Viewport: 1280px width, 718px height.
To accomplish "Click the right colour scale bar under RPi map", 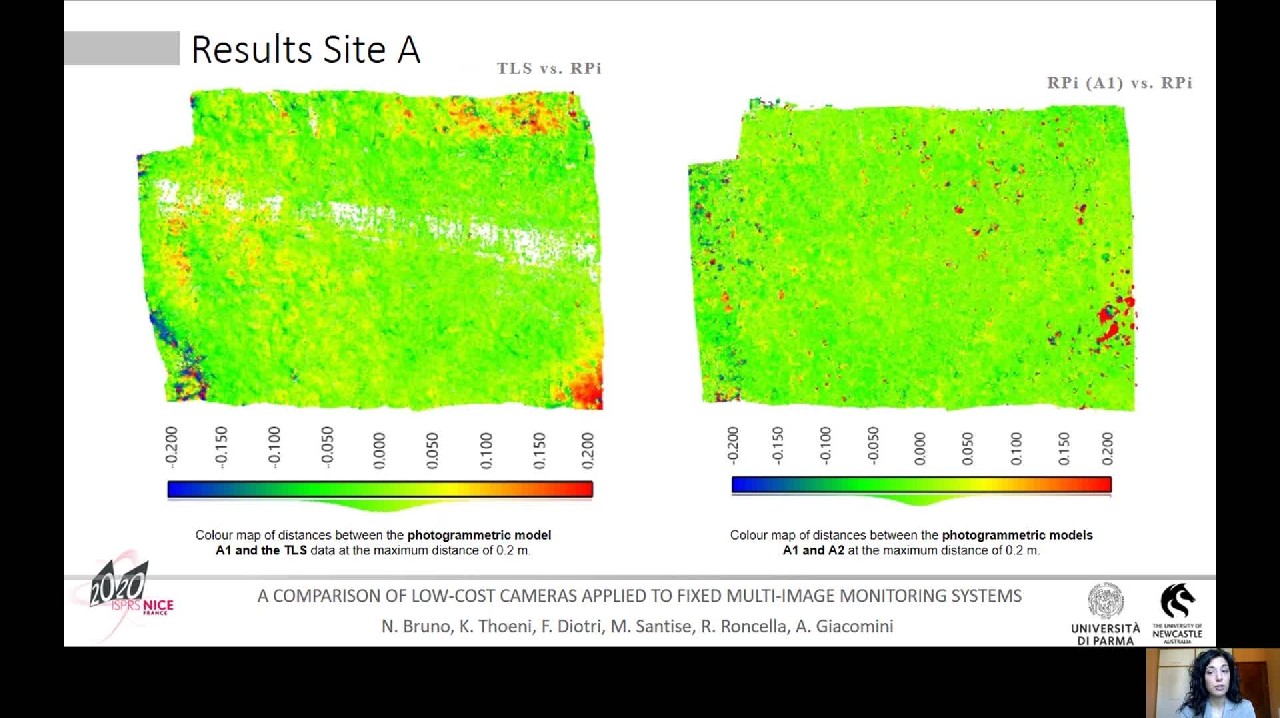I will 921,485.
